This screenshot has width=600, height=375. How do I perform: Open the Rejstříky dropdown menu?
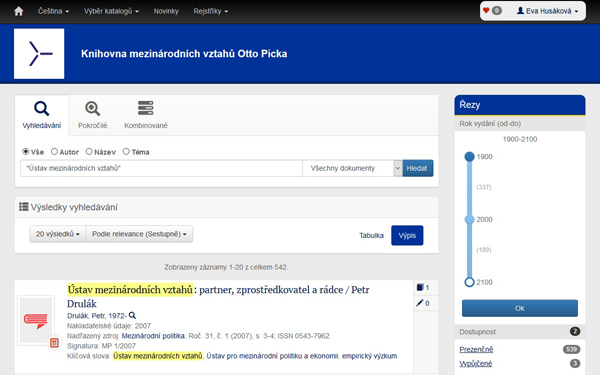[210, 11]
